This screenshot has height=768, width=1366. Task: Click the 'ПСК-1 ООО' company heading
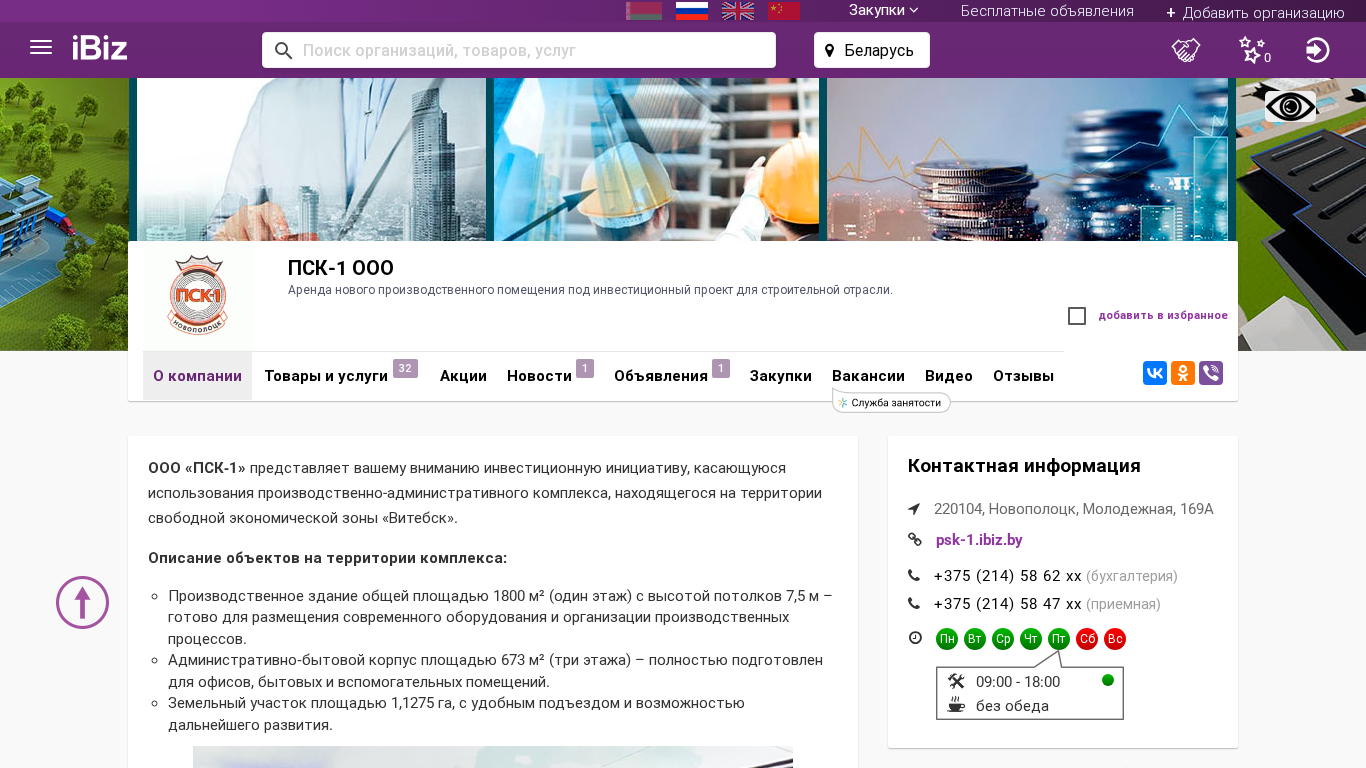click(x=341, y=268)
